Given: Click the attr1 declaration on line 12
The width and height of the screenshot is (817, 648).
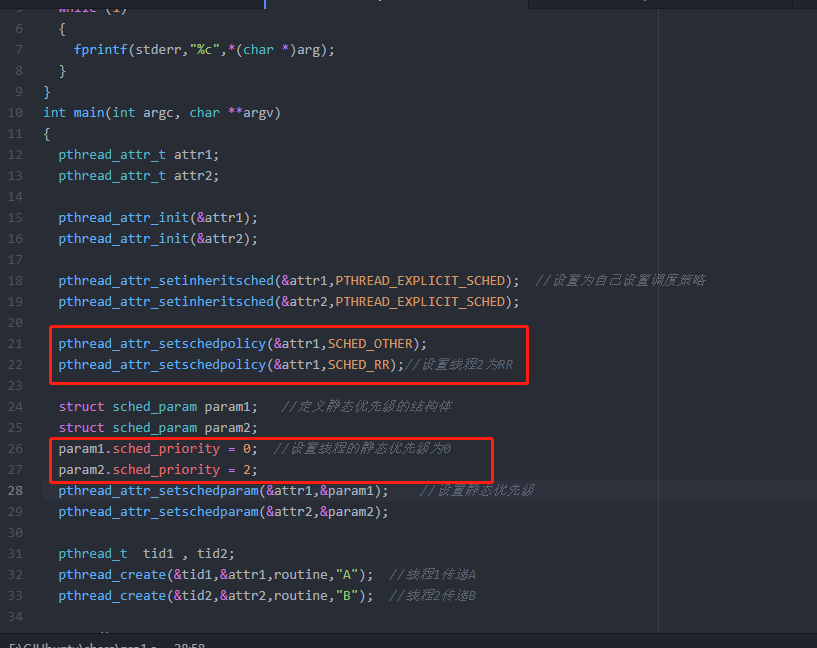Looking at the screenshot, I should (x=193, y=155).
